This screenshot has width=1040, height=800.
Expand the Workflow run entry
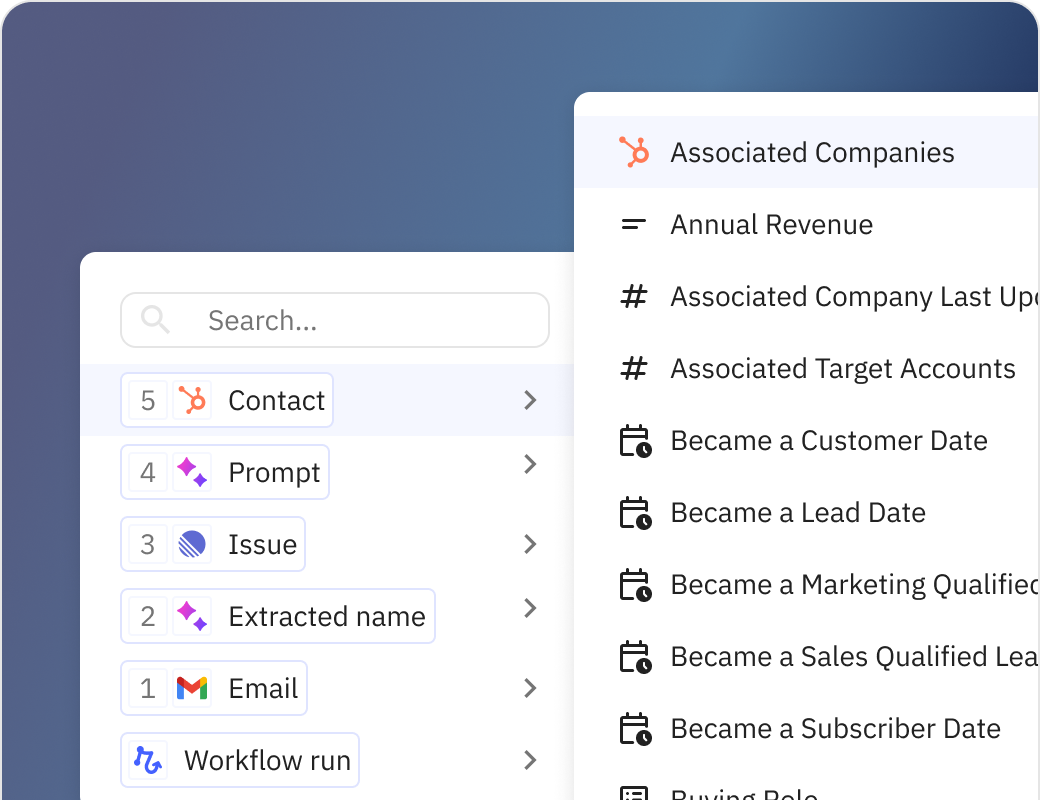pyautogui.click(x=530, y=760)
